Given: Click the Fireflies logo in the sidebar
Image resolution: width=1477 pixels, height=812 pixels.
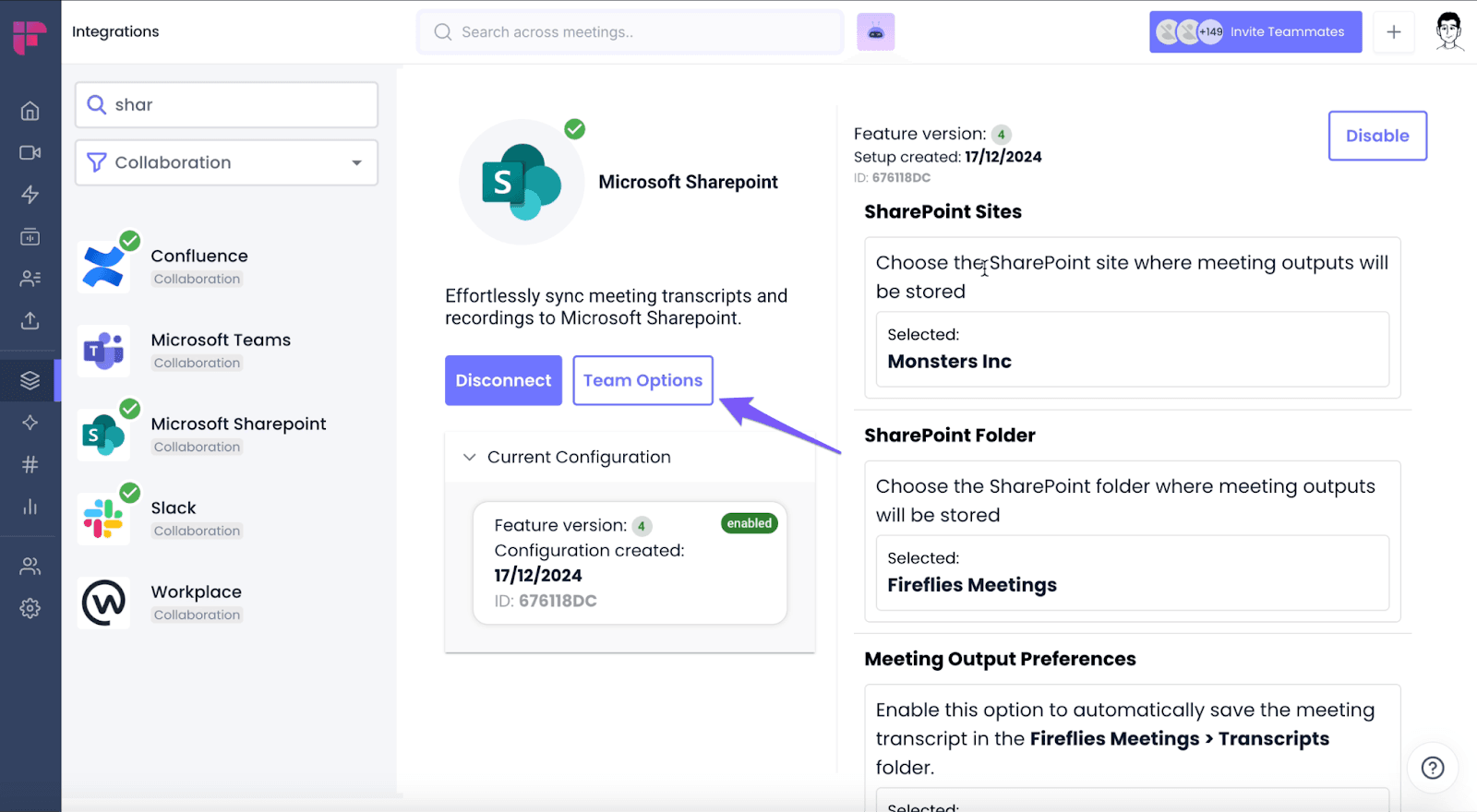Looking at the screenshot, I should click(x=30, y=37).
